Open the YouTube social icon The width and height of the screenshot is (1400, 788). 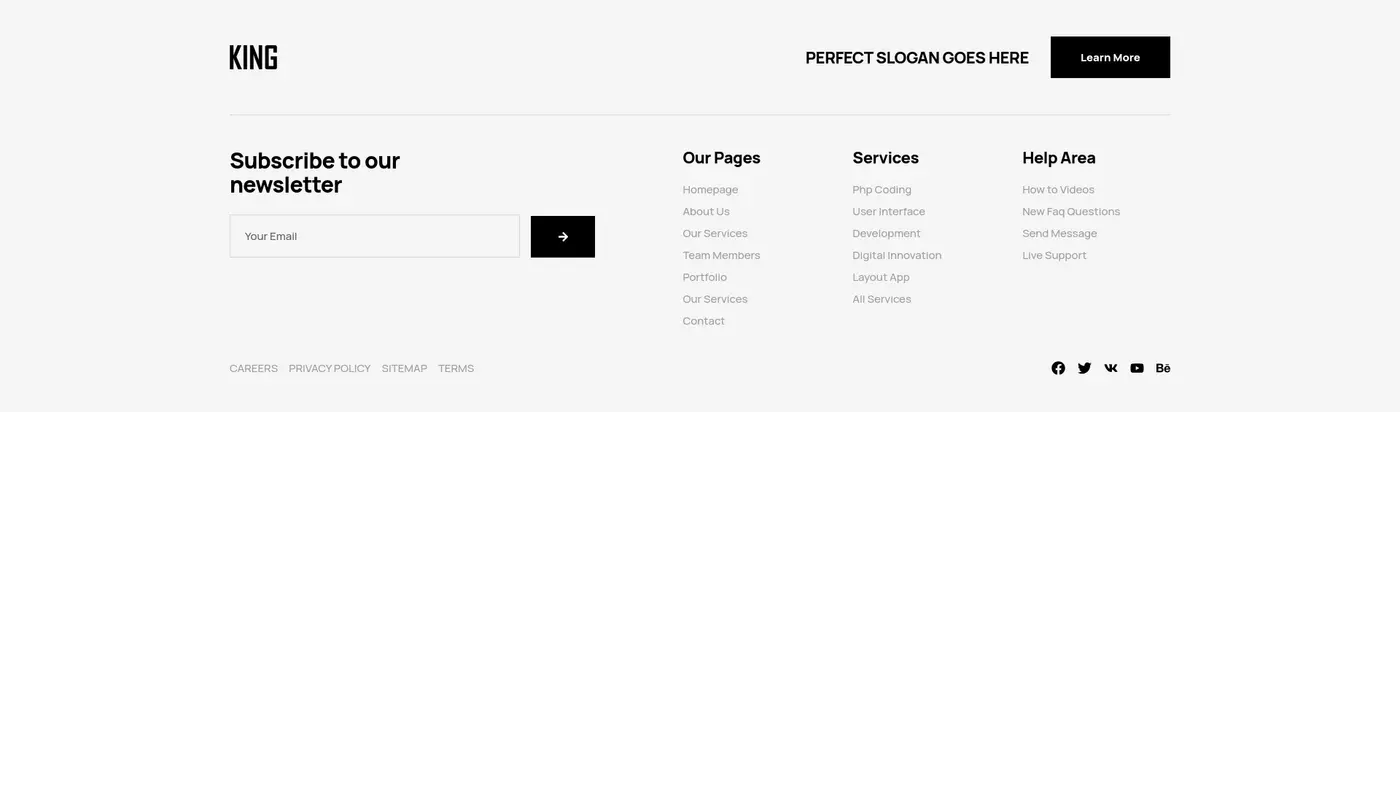click(1137, 368)
